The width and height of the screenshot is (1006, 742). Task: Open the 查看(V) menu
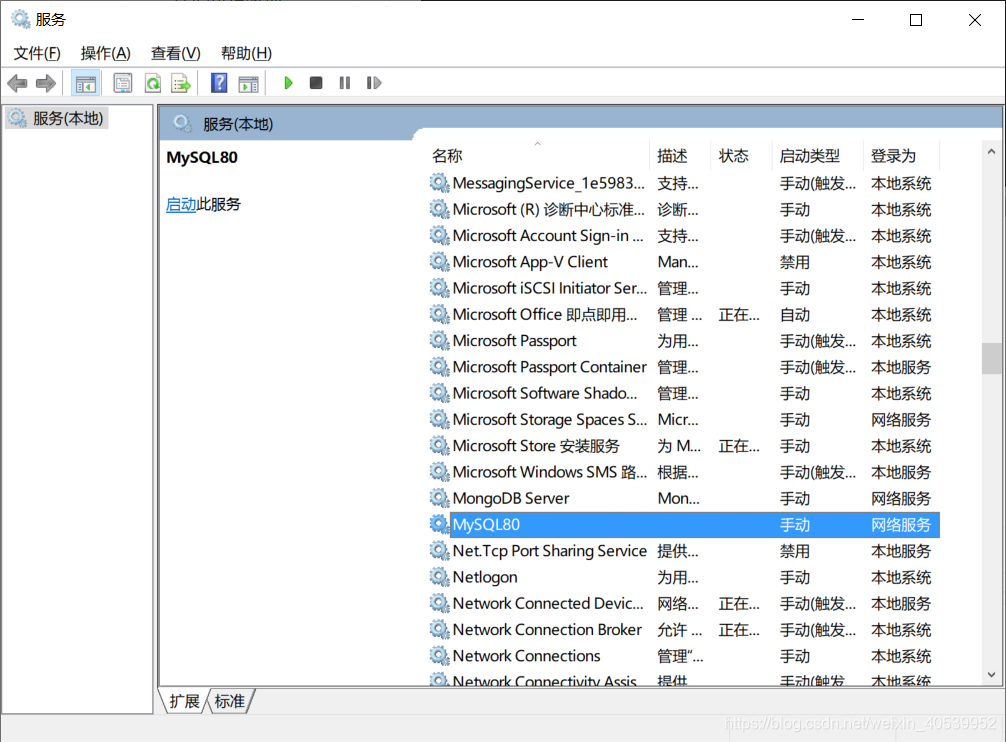[x=175, y=52]
